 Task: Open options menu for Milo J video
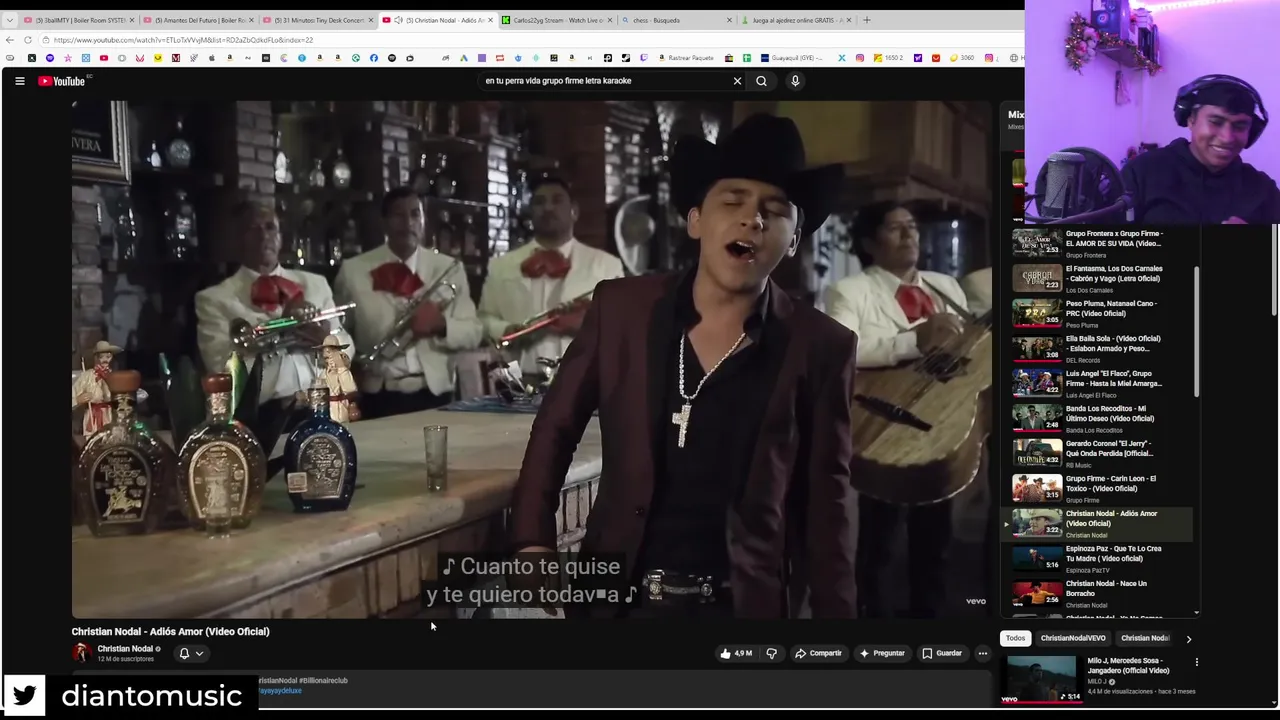(1196, 662)
